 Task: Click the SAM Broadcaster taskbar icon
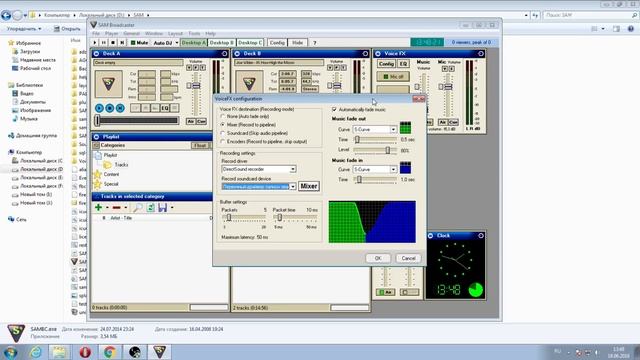point(159,351)
